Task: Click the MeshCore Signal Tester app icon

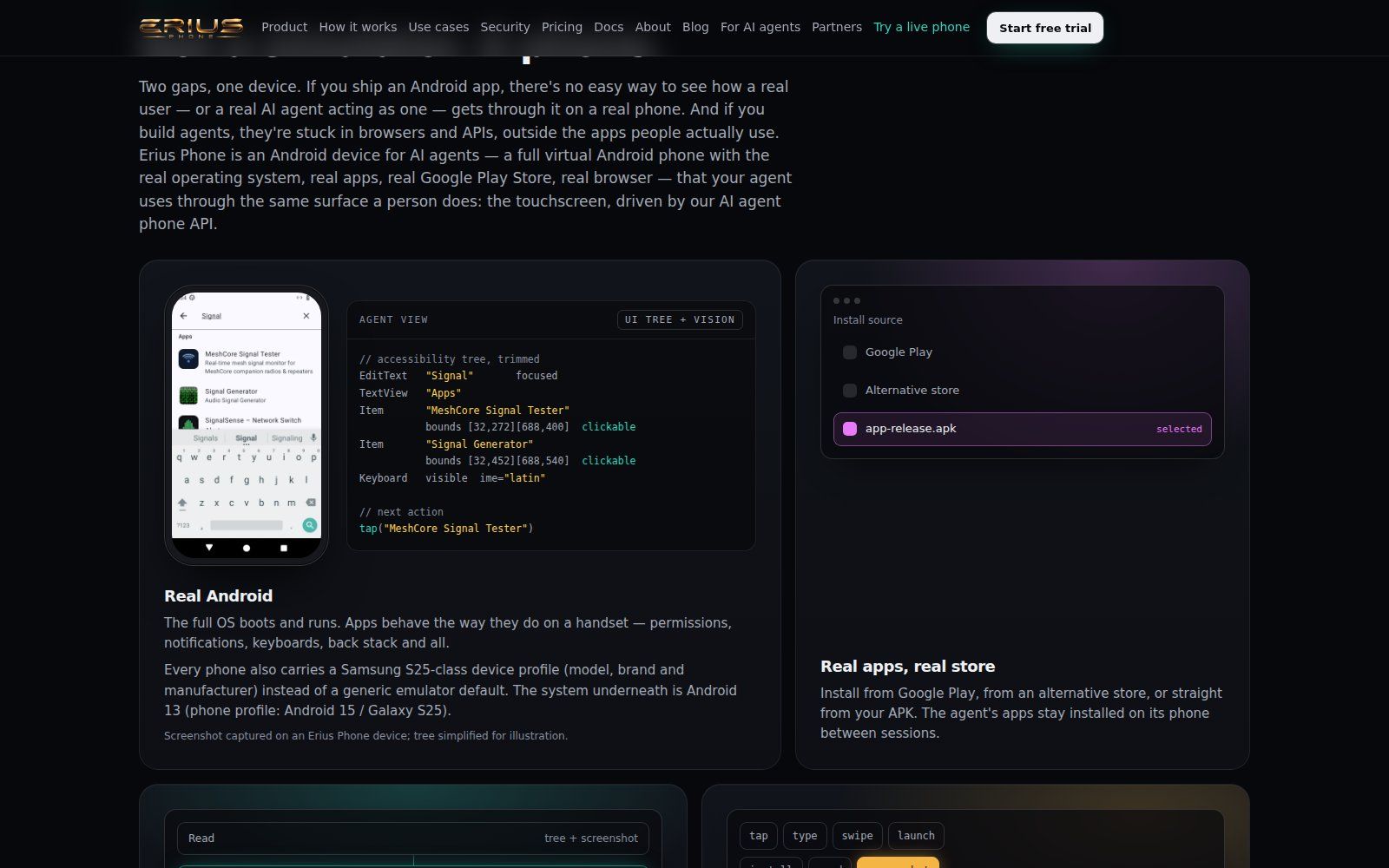Action: click(188, 359)
